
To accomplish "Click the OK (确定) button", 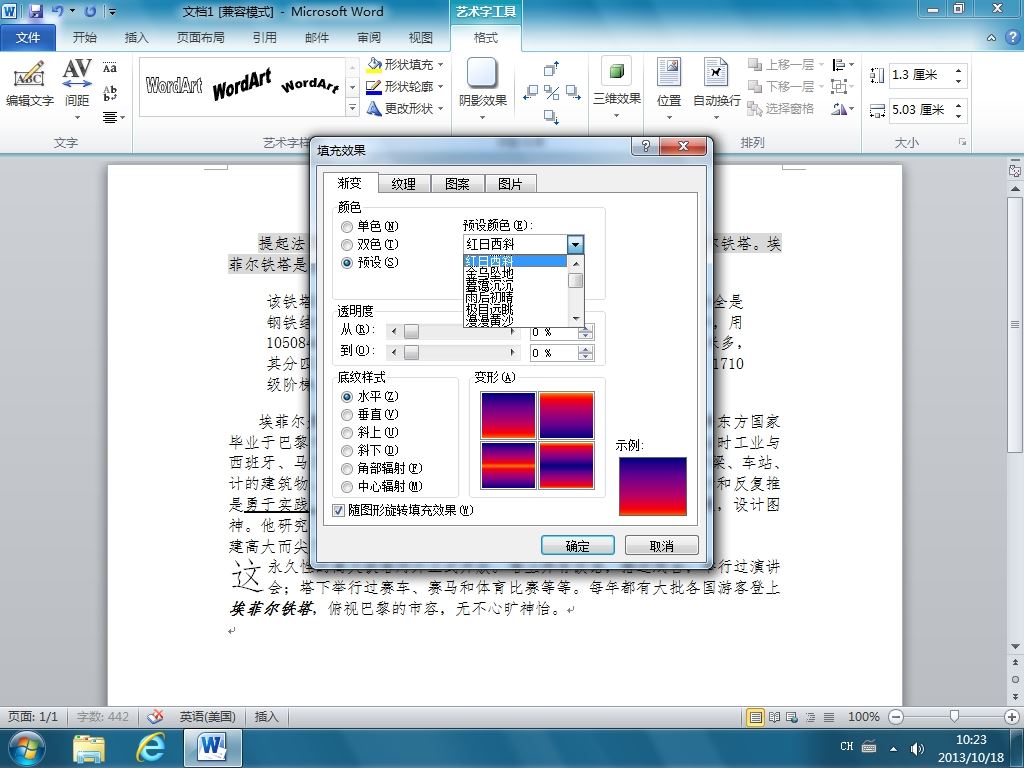I will 577,545.
